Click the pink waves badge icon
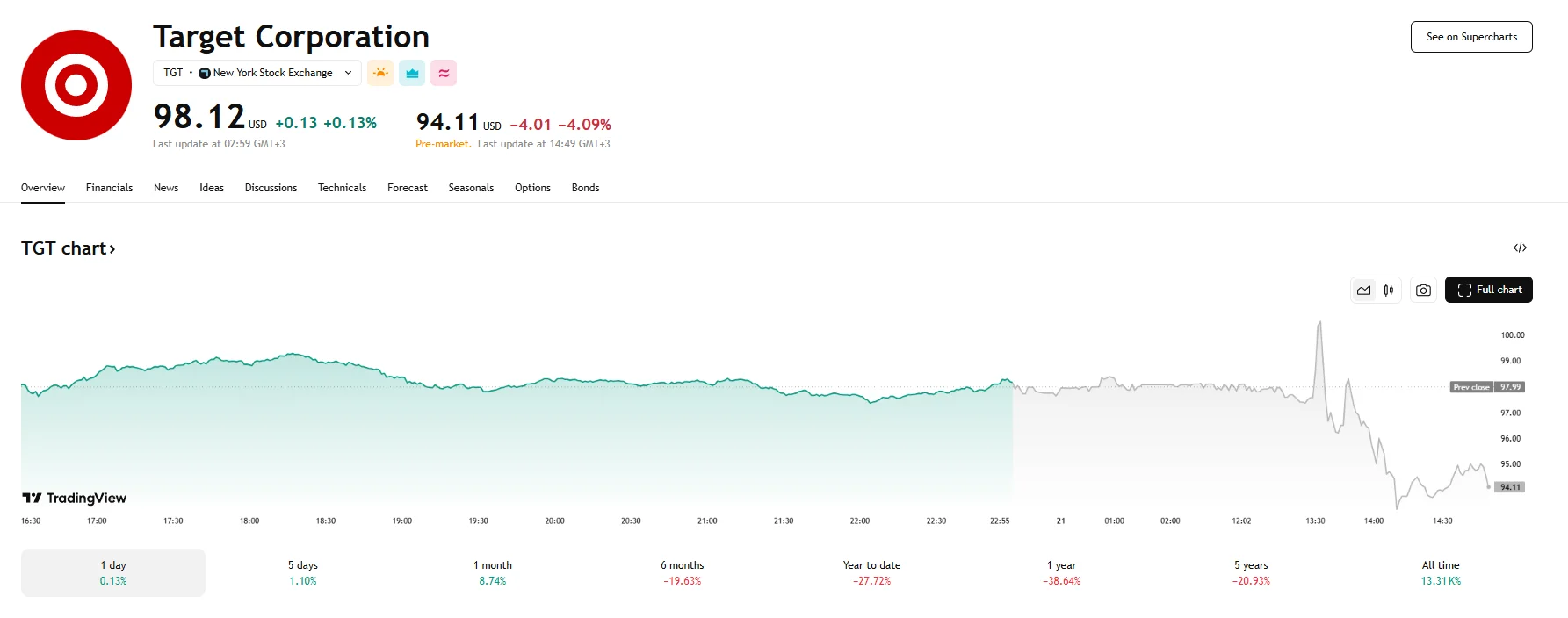The height and width of the screenshot is (618, 1568). pyautogui.click(x=444, y=73)
